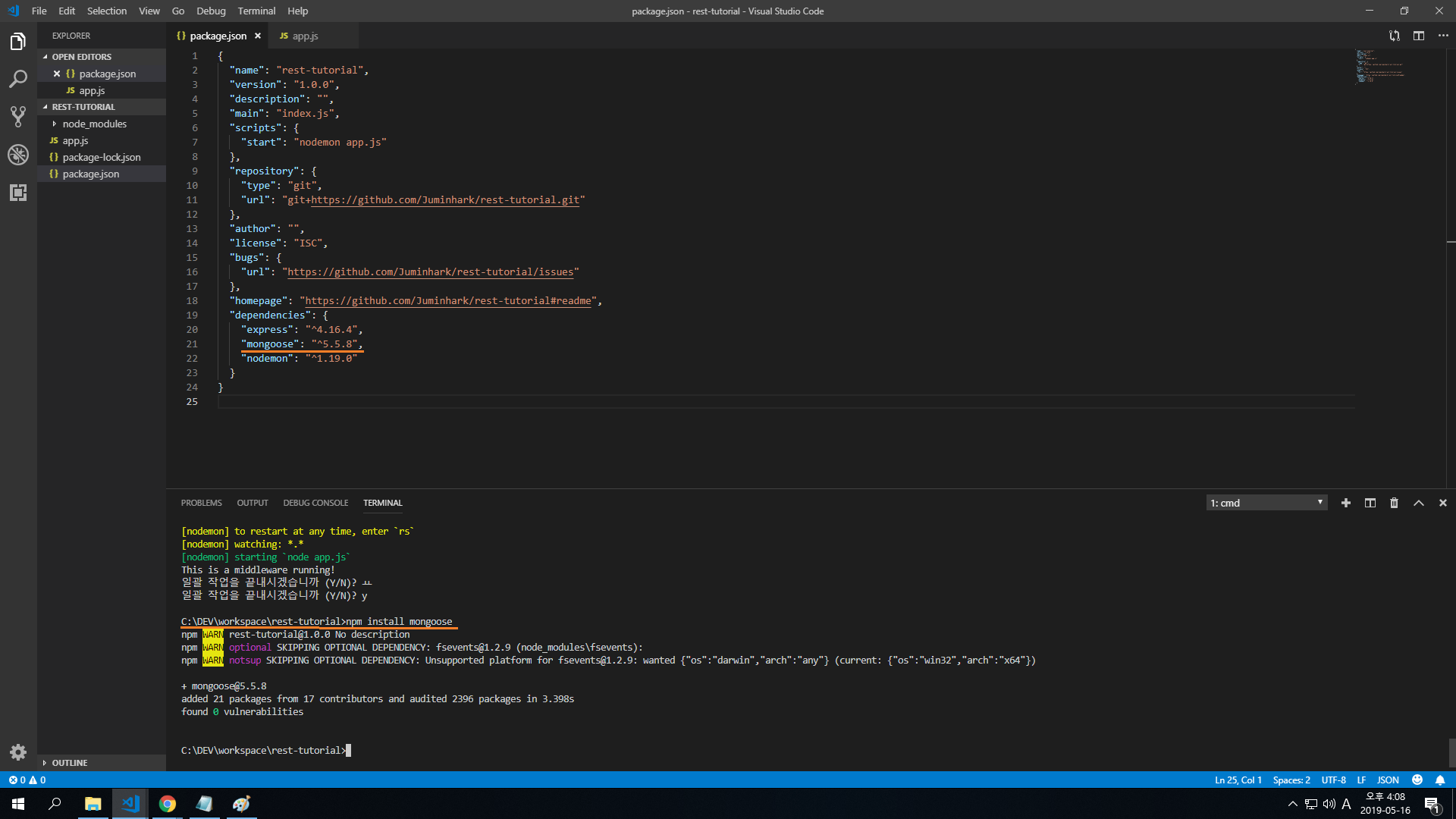The image size is (1456, 819).
Task: Open the taskbar clock showing 4:08
Action: coord(1385,804)
